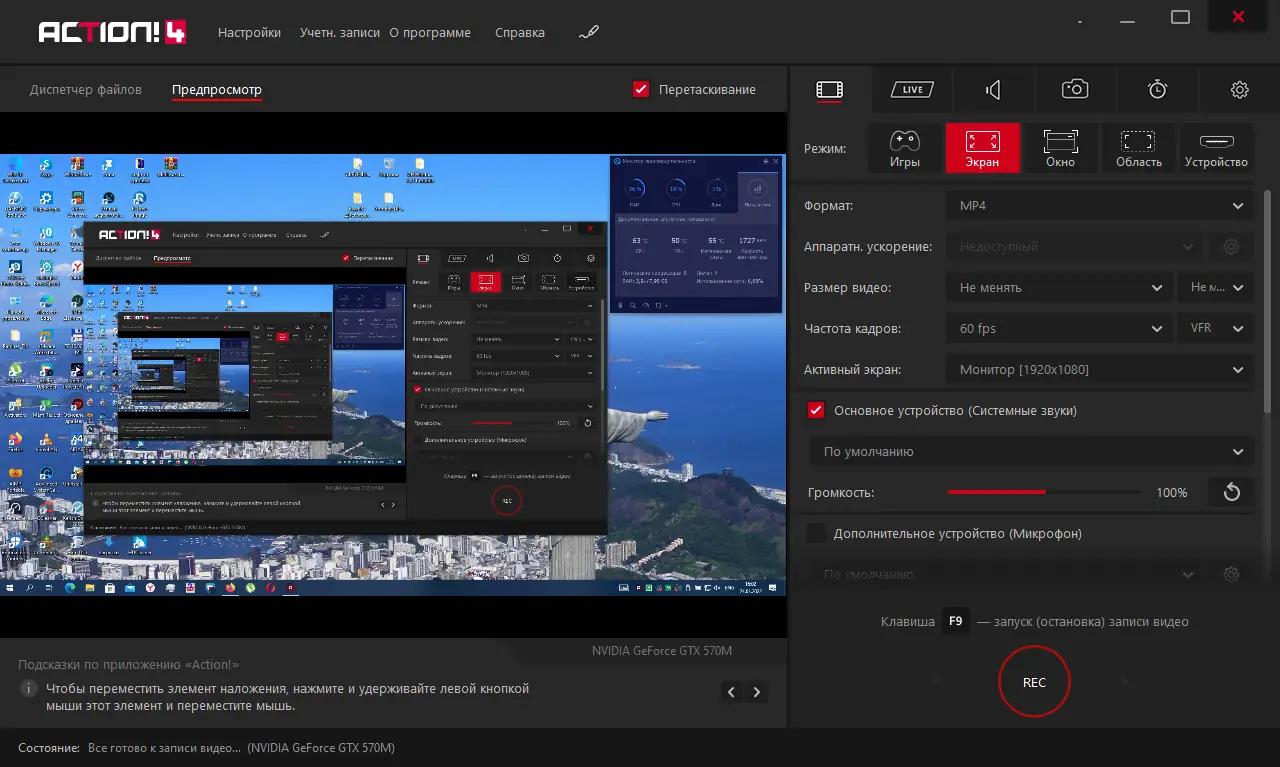This screenshot has height=767, width=1280.
Task: Uncheck Основное устройство (Системные звуки)
Action: pyautogui.click(x=816, y=410)
